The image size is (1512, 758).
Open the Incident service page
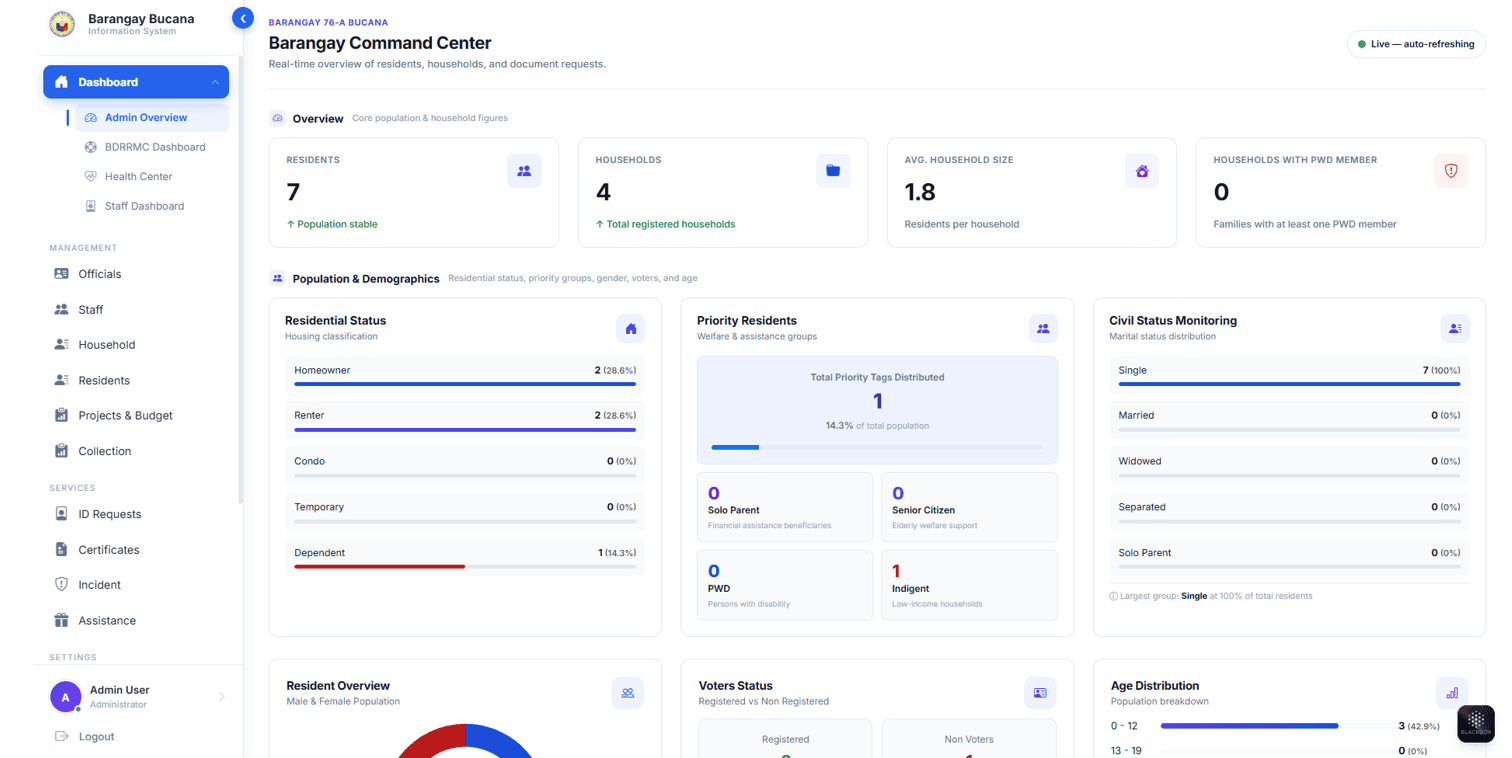click(x=136, y=585)
